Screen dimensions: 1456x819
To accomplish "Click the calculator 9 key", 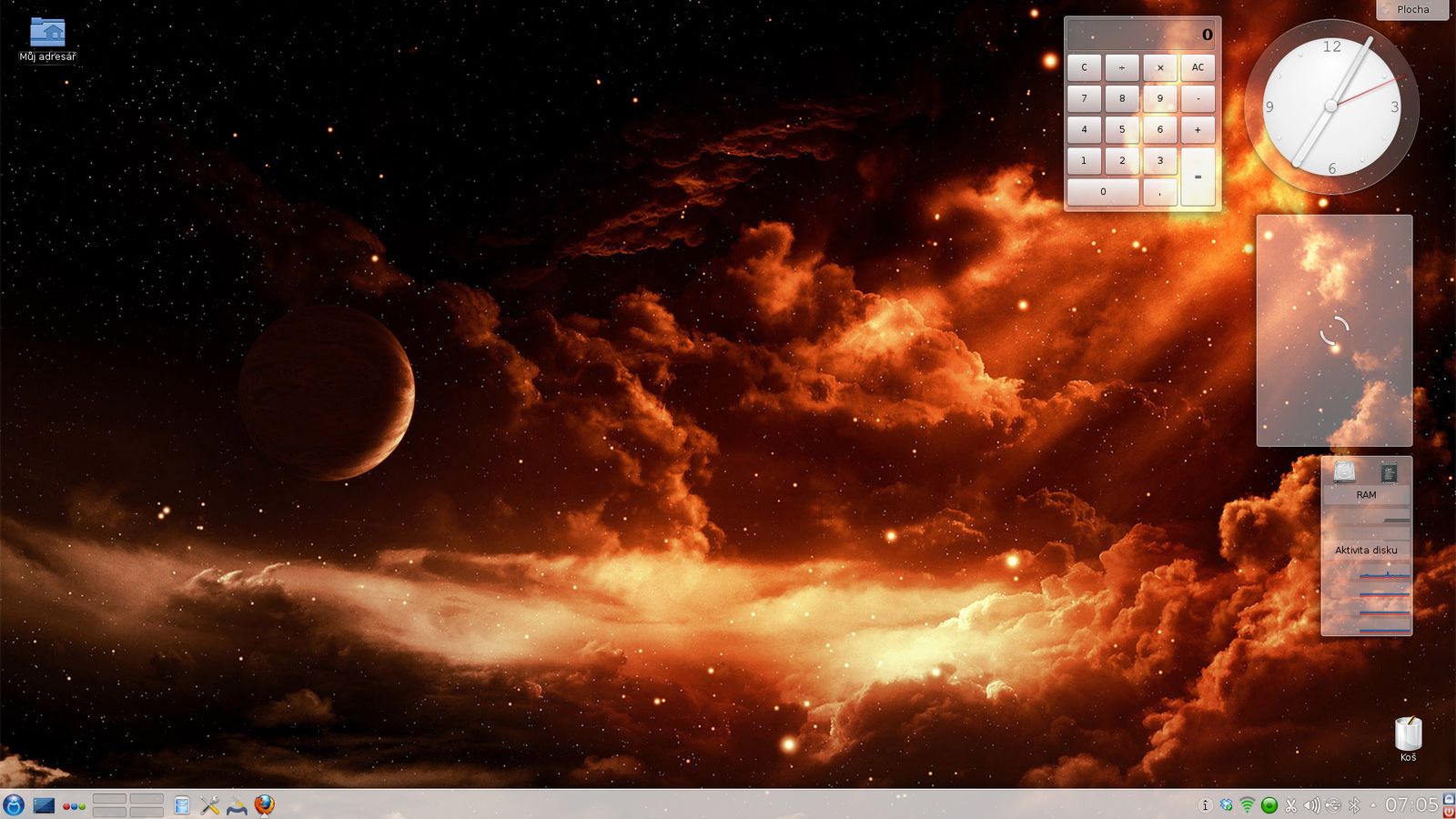I will tap(1160, 98).
